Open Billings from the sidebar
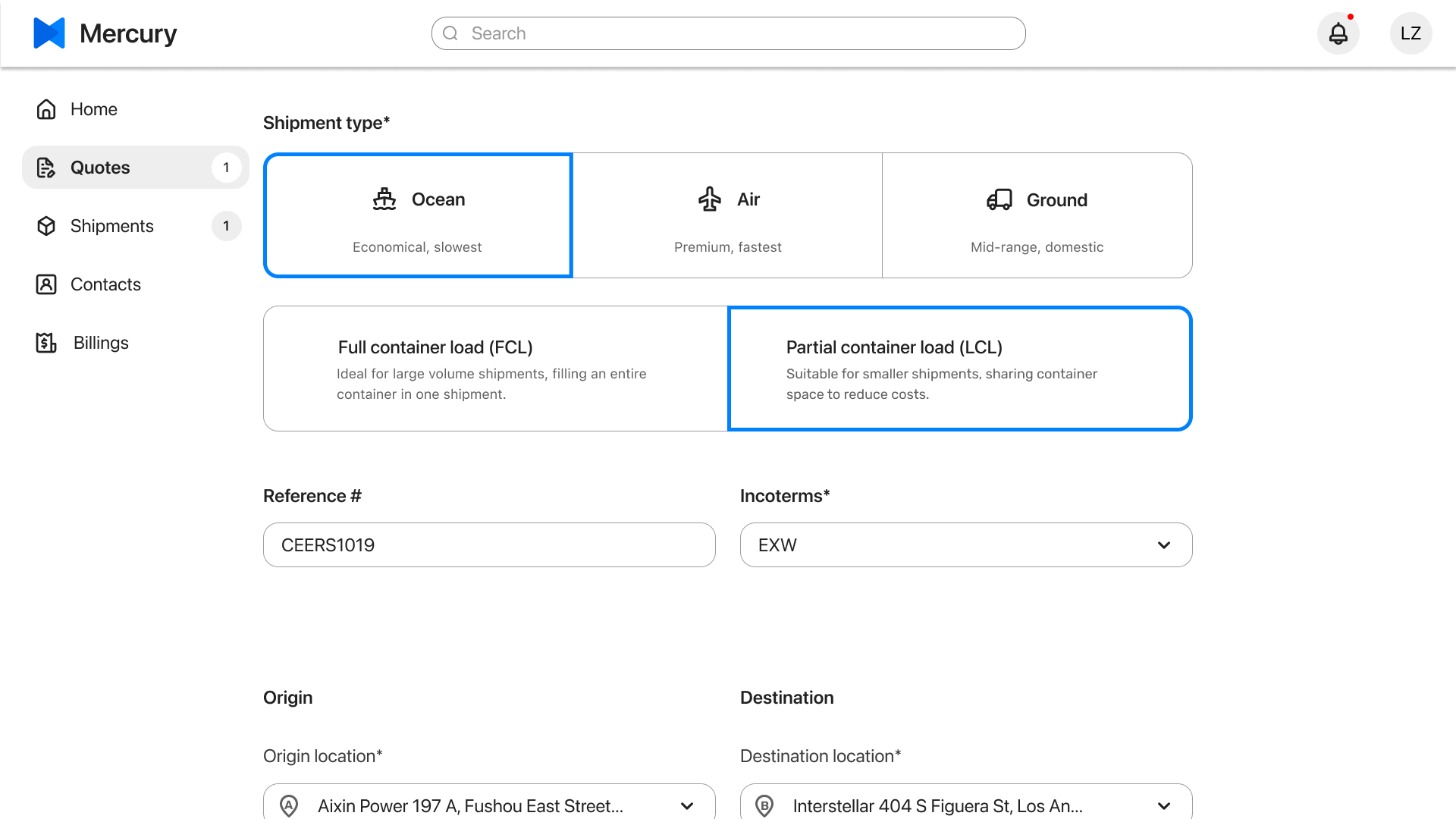Viewport: 1456px width, 819px height. [x=101, y=343]
